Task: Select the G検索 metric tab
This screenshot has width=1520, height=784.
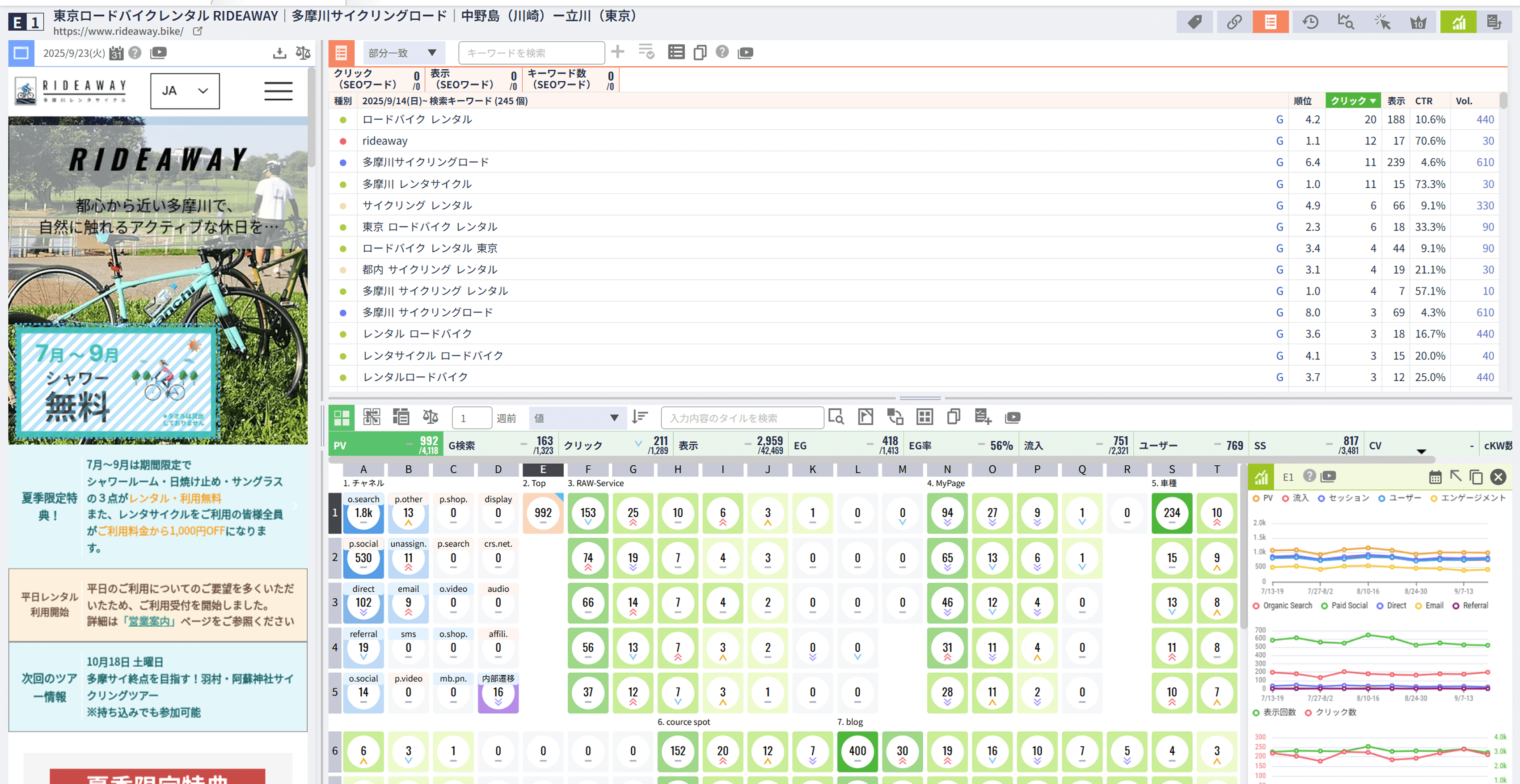Action: coord(500,445)
